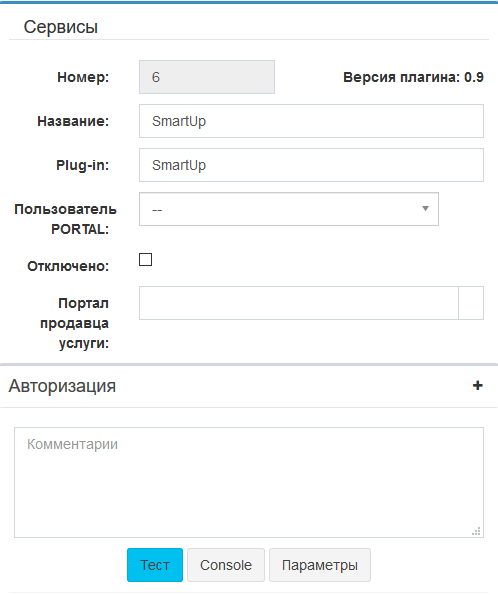The height and width of the screenshot is (595, 498).
Task: Click inside the Комментарии text area
Action: tap(249, 482)
